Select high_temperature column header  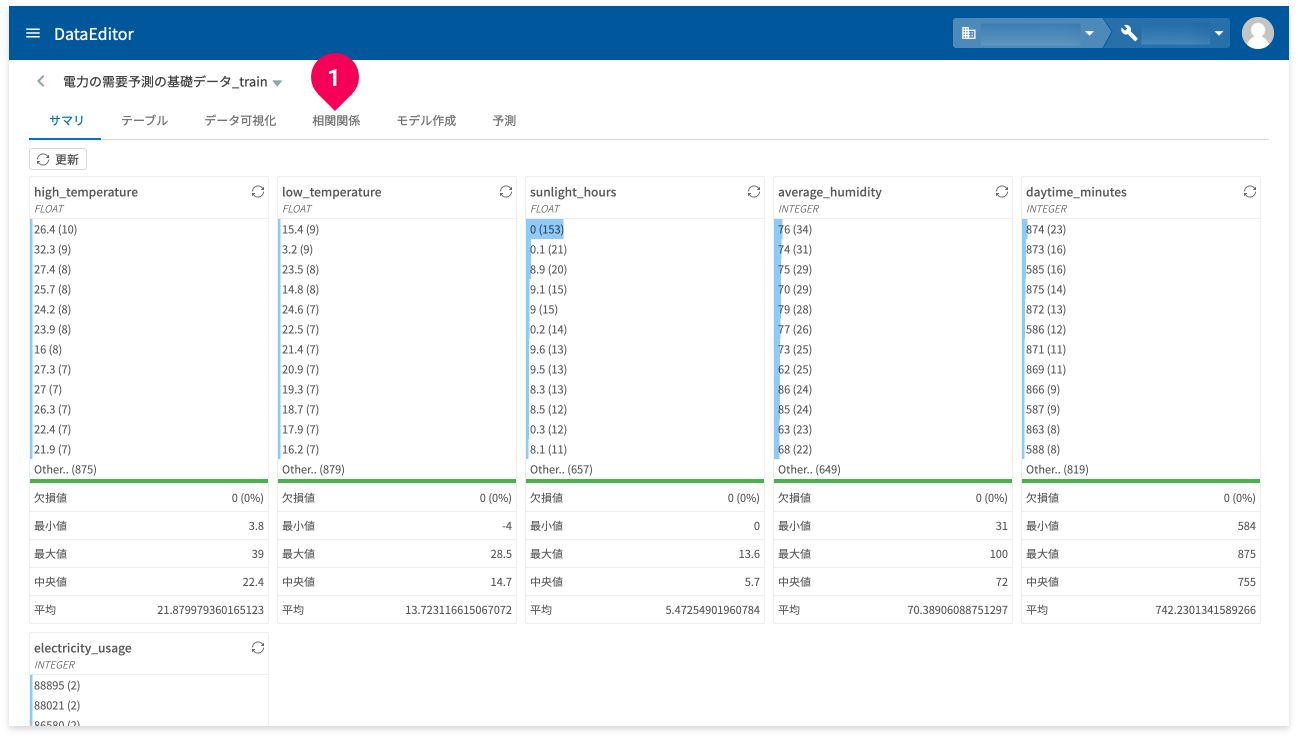point(86,192)
